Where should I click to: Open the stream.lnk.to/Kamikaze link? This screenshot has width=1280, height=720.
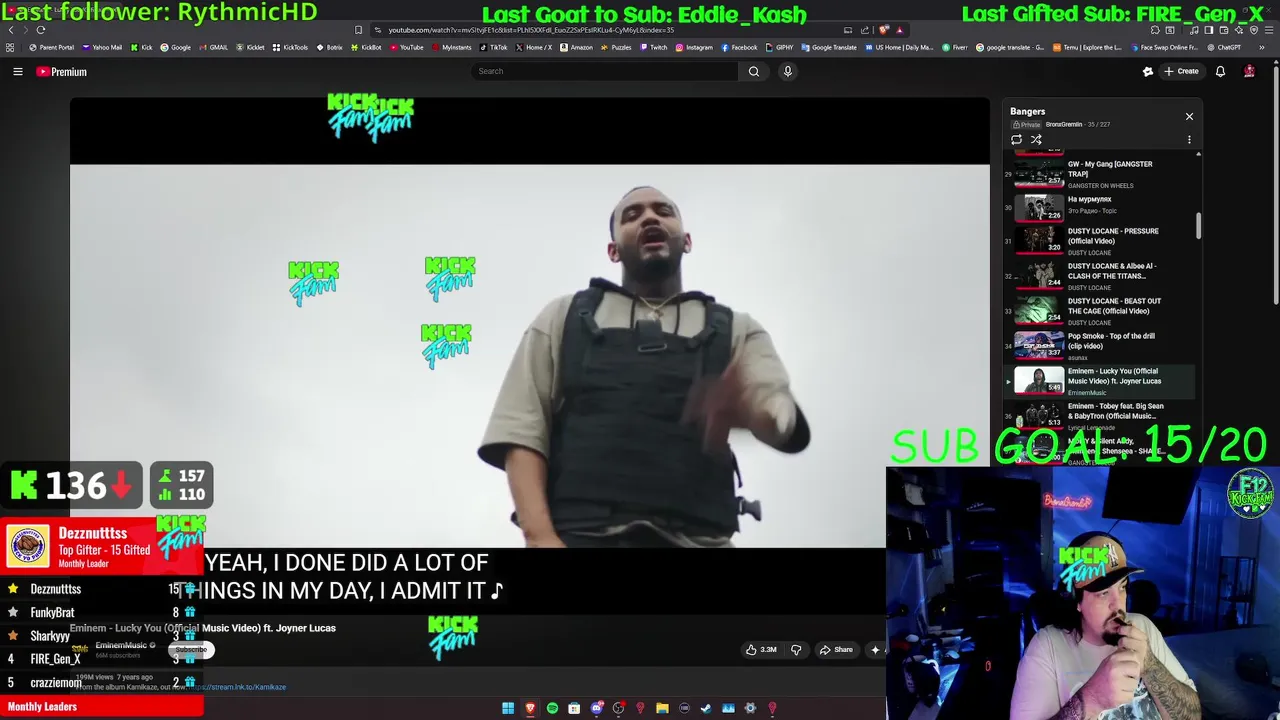[236, 687]
